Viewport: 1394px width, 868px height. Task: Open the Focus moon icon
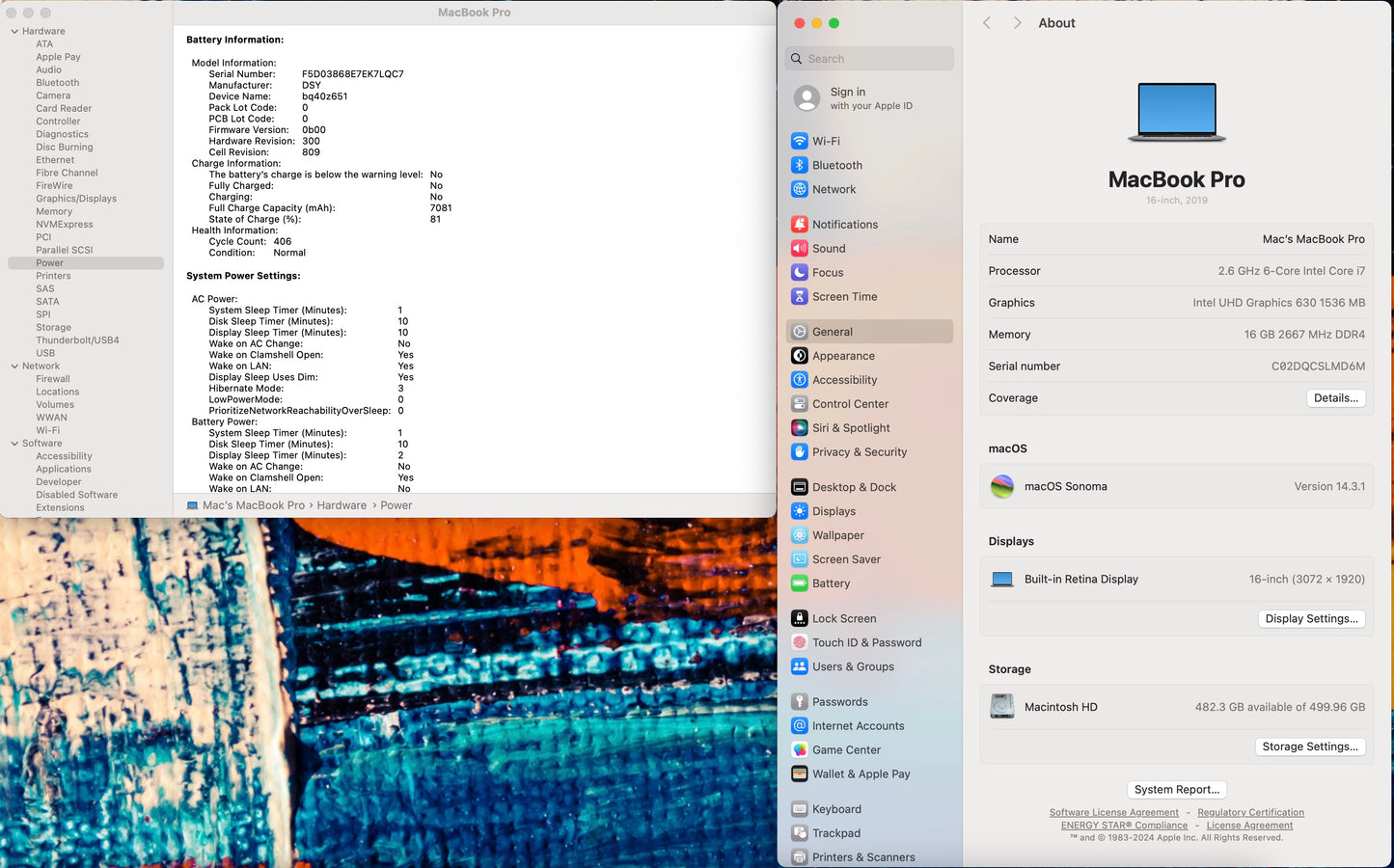coord(800,273)
